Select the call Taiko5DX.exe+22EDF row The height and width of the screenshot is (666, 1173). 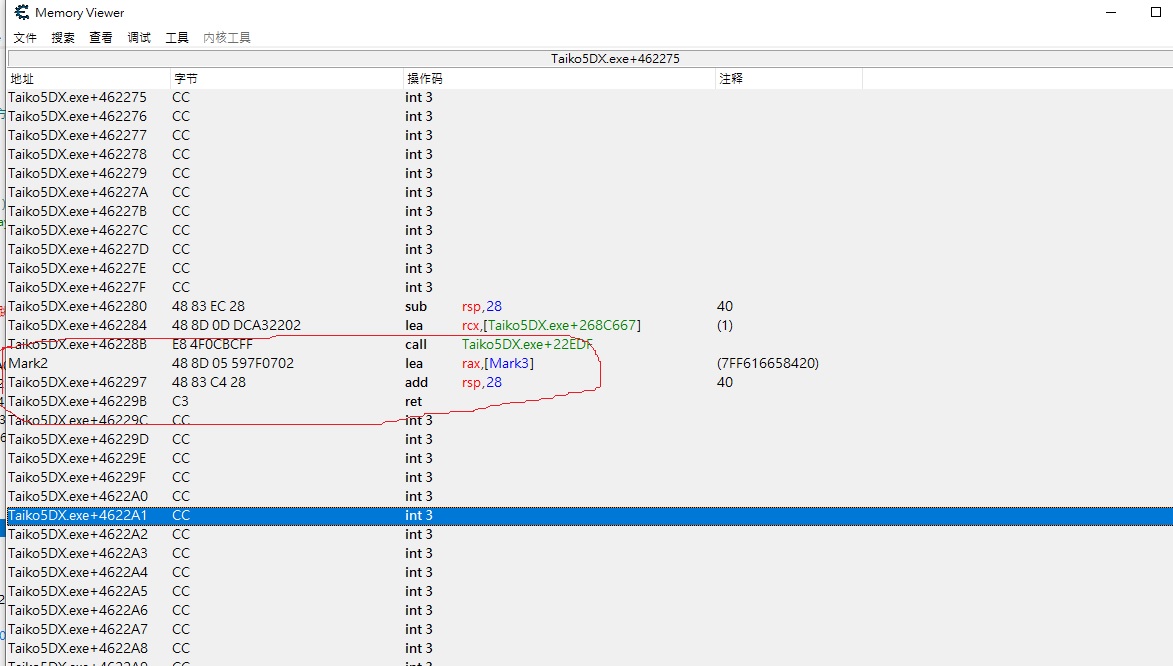(x=300, y=345)
